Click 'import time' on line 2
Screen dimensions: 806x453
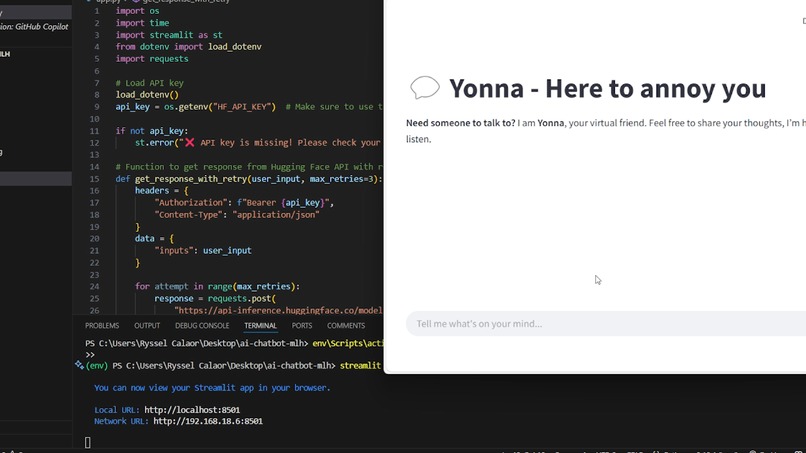click(x=142, y=23)
